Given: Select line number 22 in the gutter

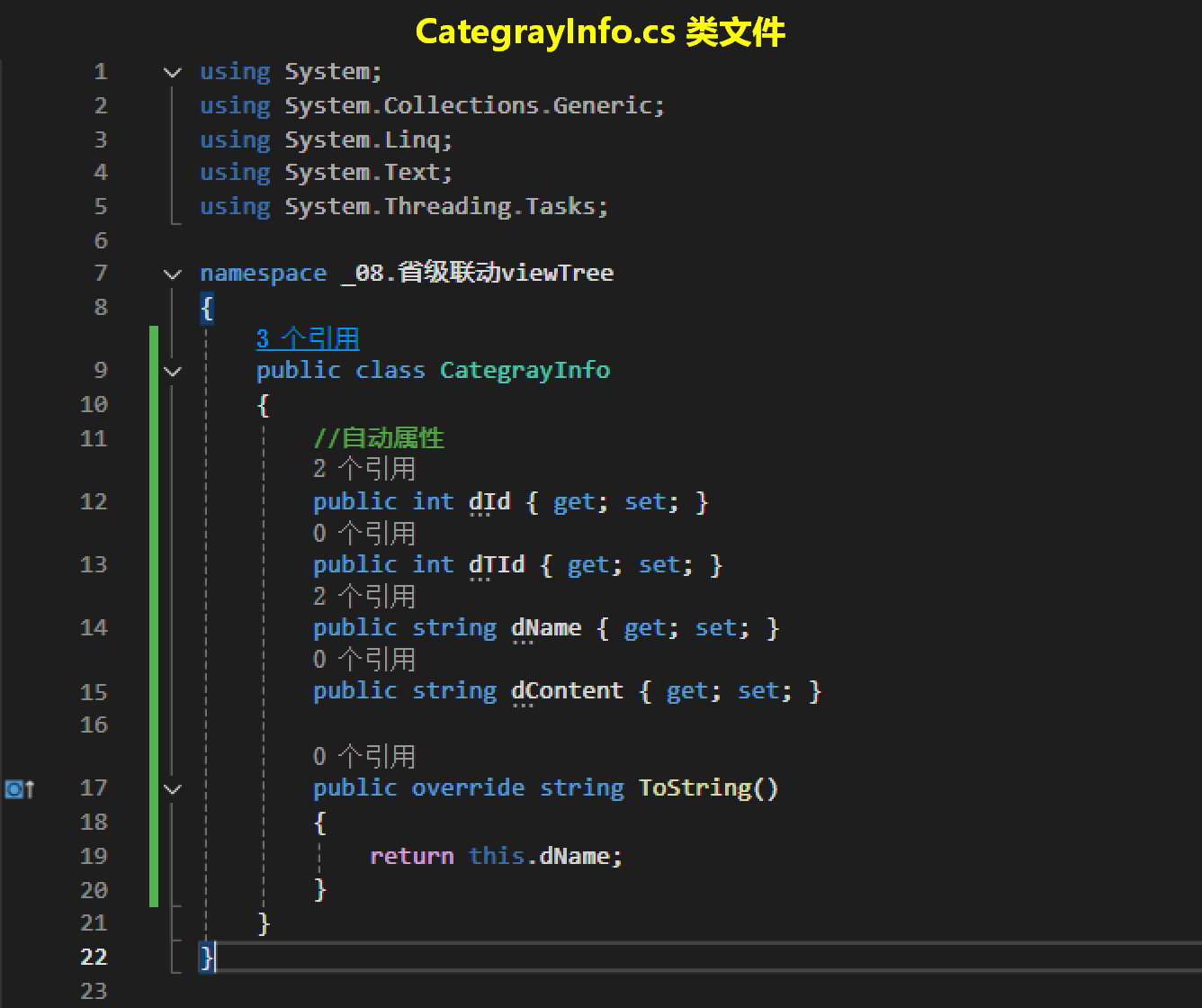Looking at the screenshot, I should (x=94, y=957).
